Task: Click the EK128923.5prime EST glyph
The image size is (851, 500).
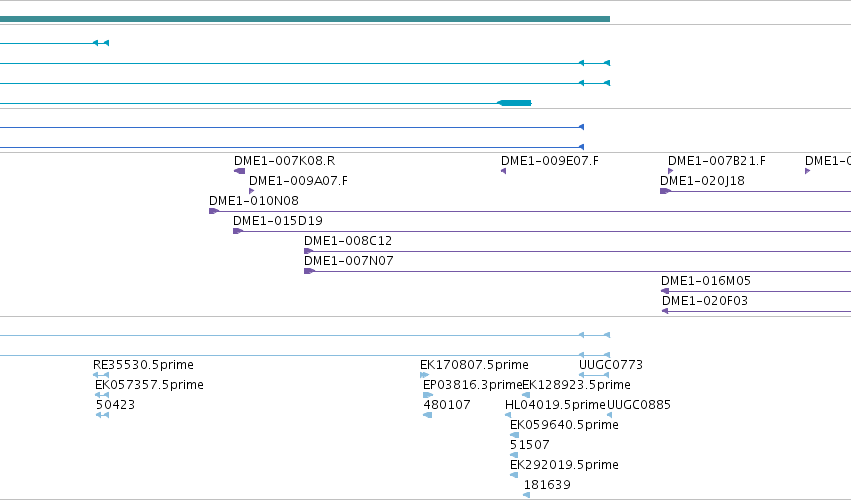Action: tap(526, 395)
